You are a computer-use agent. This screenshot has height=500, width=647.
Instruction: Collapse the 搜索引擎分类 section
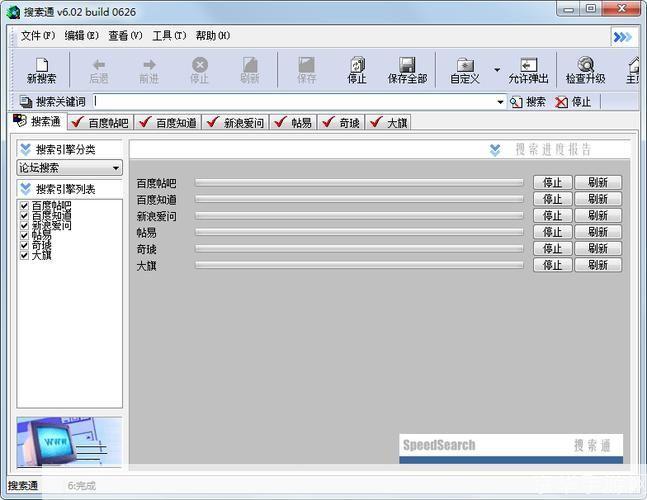pos(26,149)
